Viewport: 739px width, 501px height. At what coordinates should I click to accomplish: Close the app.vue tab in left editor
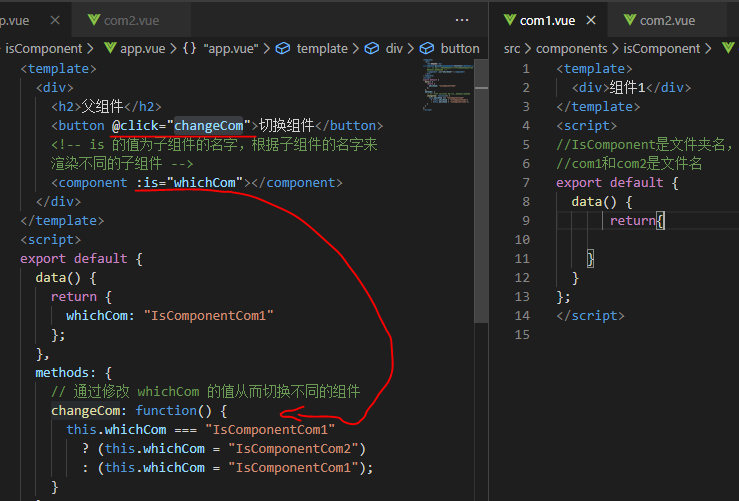point(55,20)
